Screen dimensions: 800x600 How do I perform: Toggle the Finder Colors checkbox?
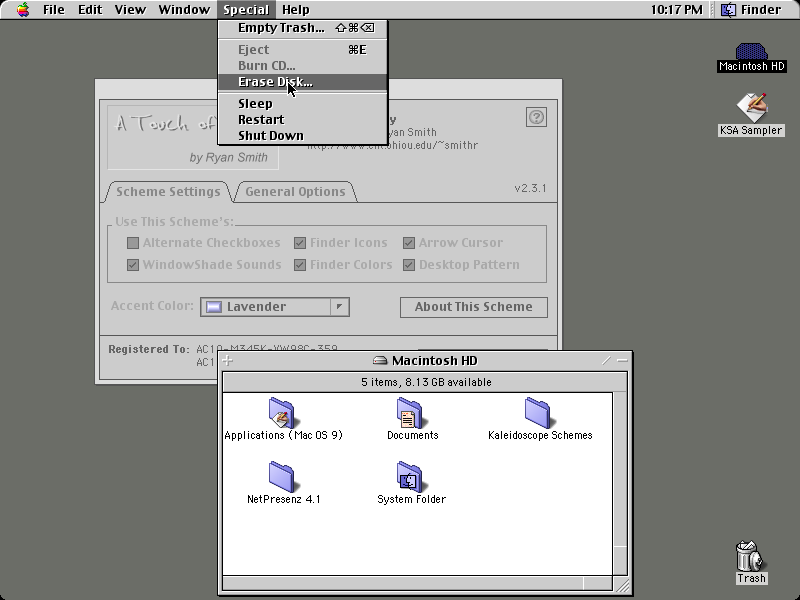pyautogui.click(x=300, y=265)
